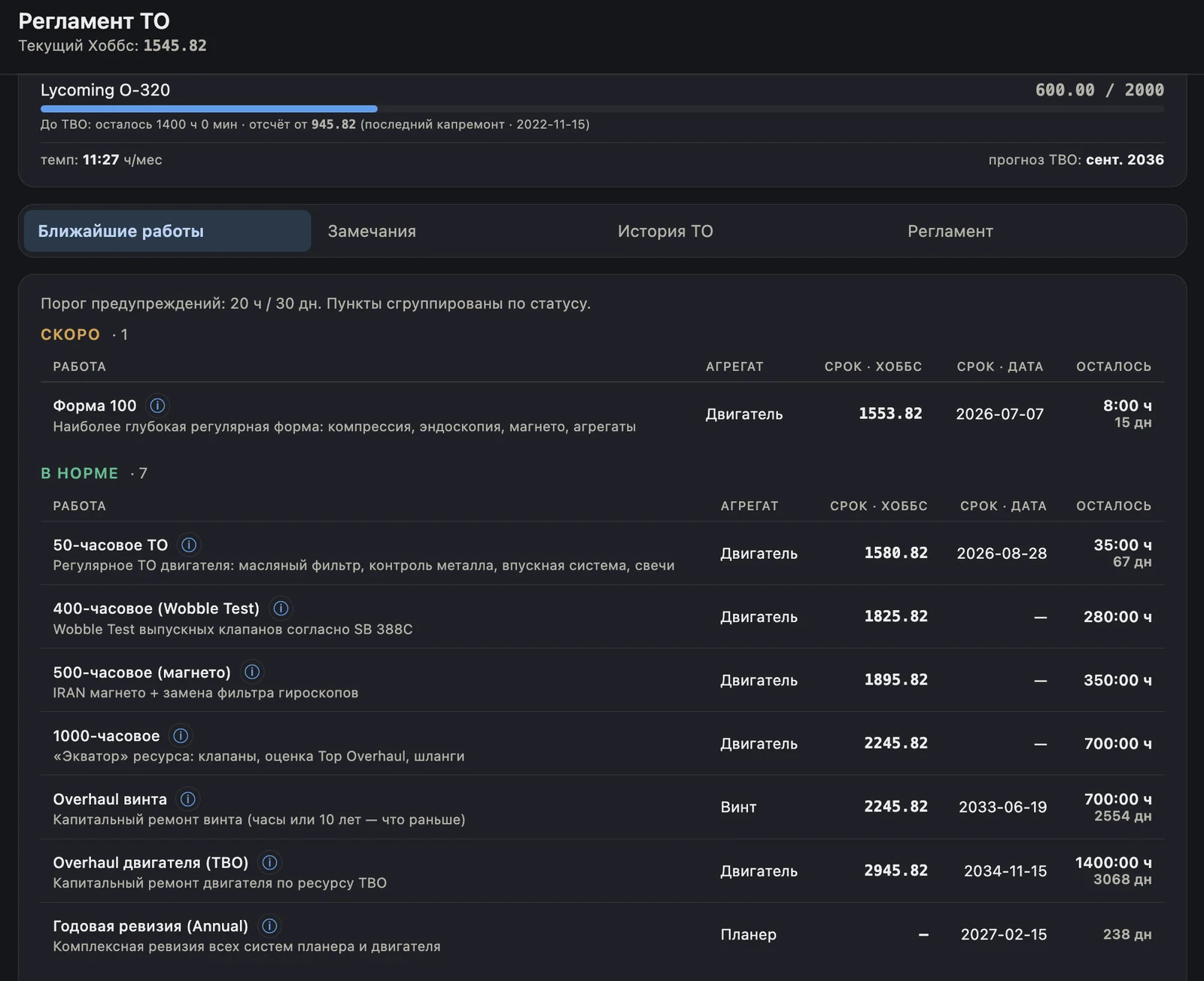
Task: Click the Lycoming O-320 TBO progress bar
Action: tap(602, 109)
